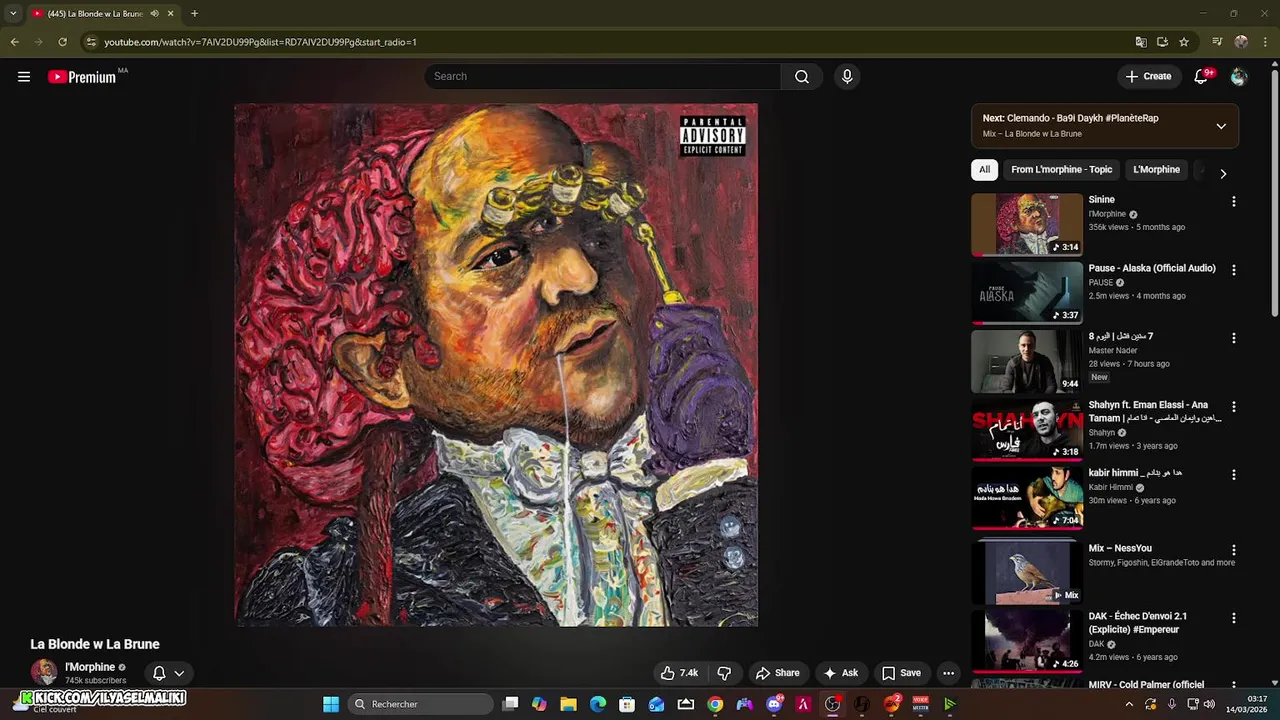The width and height of the screenshot is (1280, 720).
Task: Open more actions ellipsis below the video
Action: point(948,673)
